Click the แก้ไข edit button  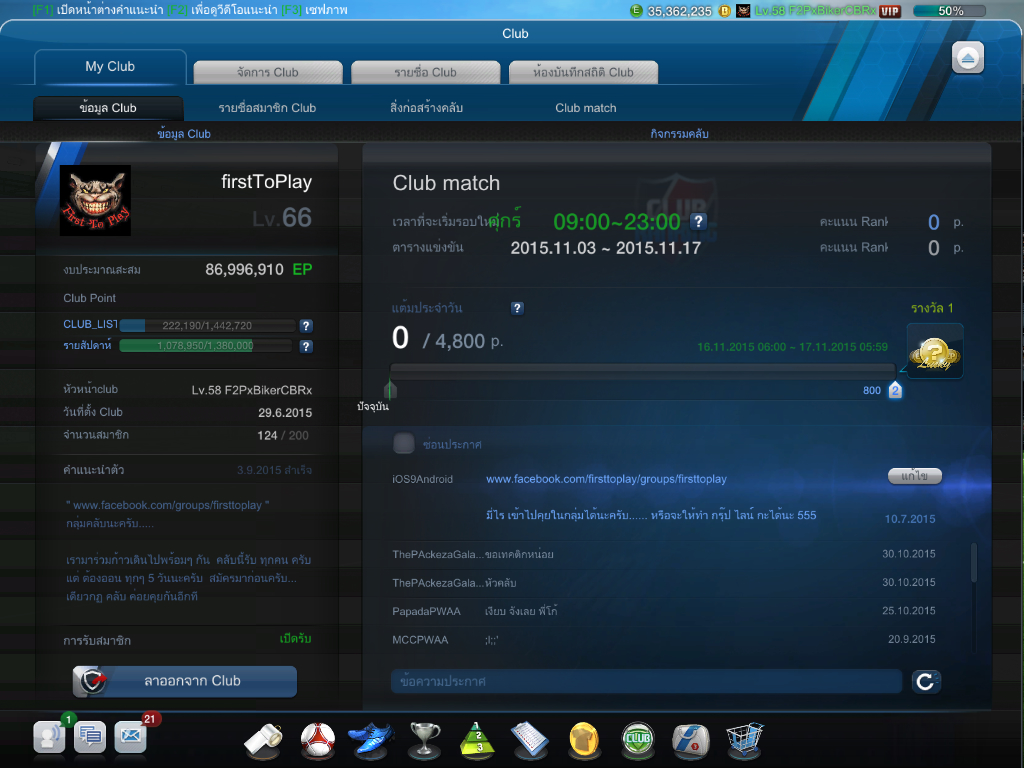point(914,476)
